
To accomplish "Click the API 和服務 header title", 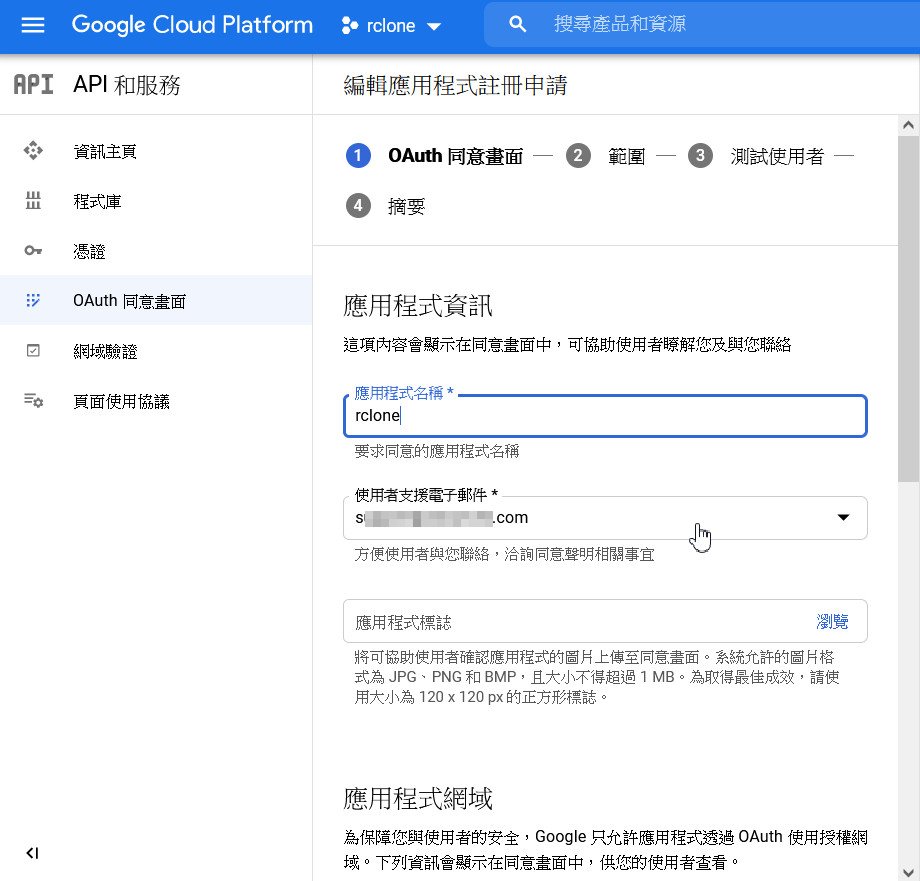I will (x=127, y=85).
